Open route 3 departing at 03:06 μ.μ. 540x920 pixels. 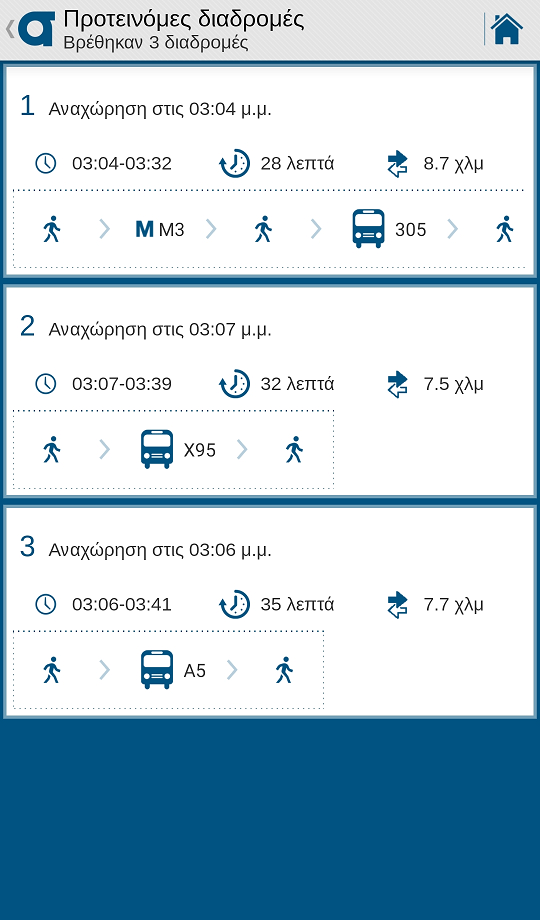coord(269,612)
